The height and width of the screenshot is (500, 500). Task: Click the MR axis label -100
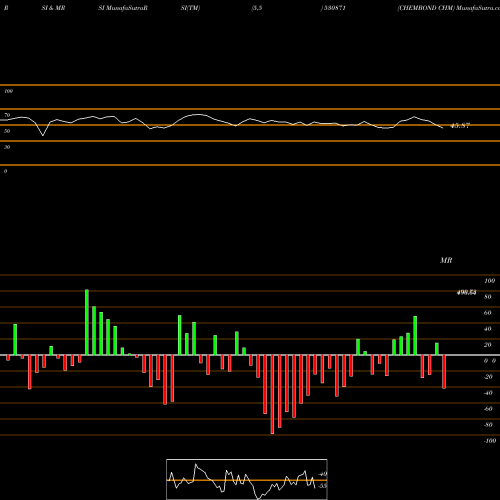pyautogui.click(x=490, y=441)
